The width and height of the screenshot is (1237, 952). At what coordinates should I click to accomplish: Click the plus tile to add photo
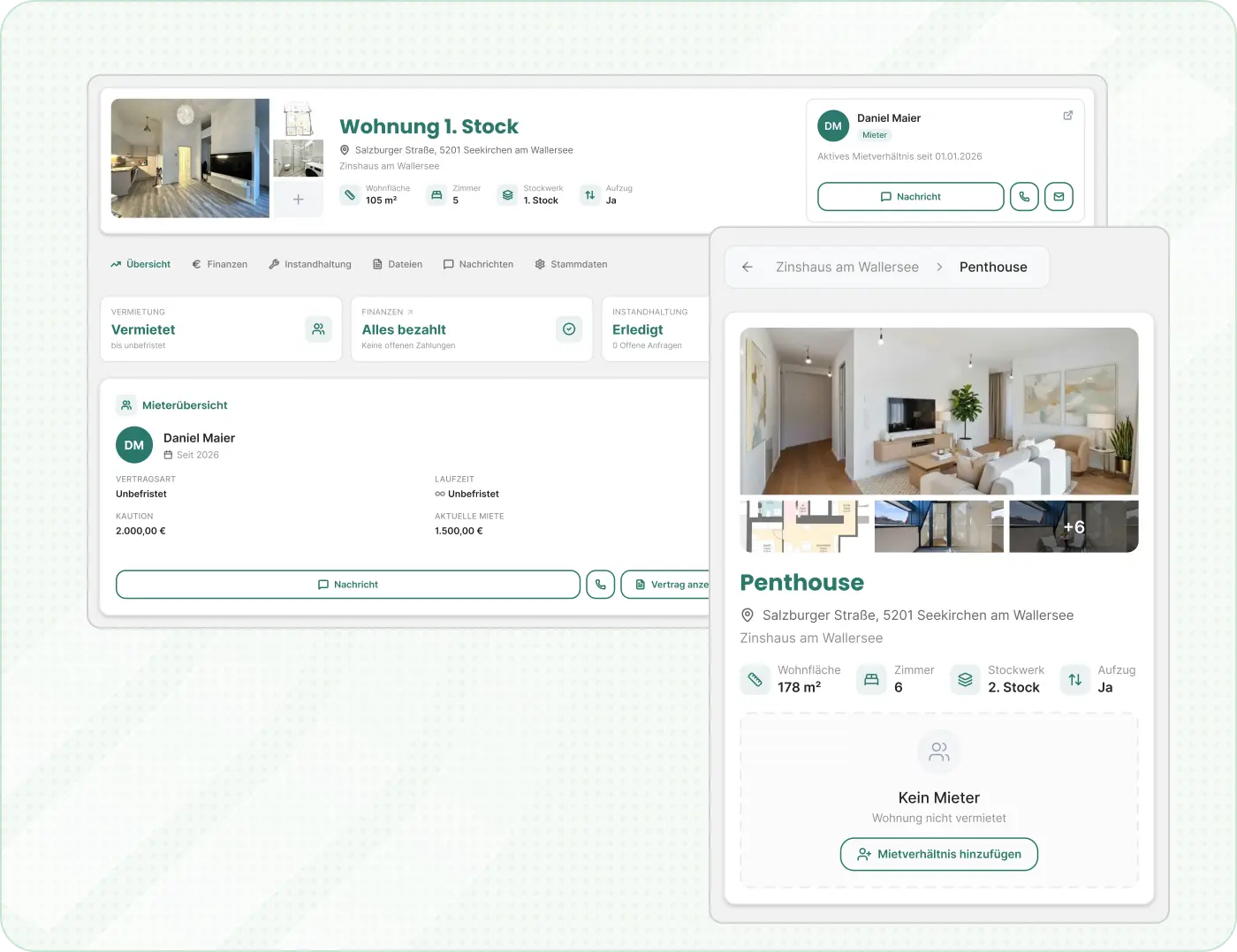coord(298,200)
